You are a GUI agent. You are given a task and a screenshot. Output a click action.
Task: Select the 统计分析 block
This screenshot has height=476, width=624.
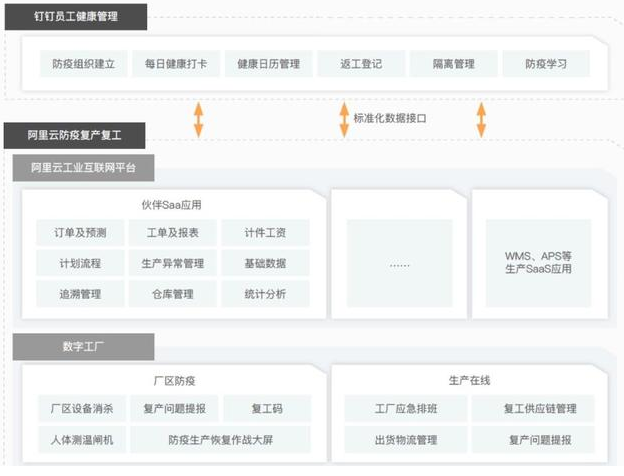265,294
